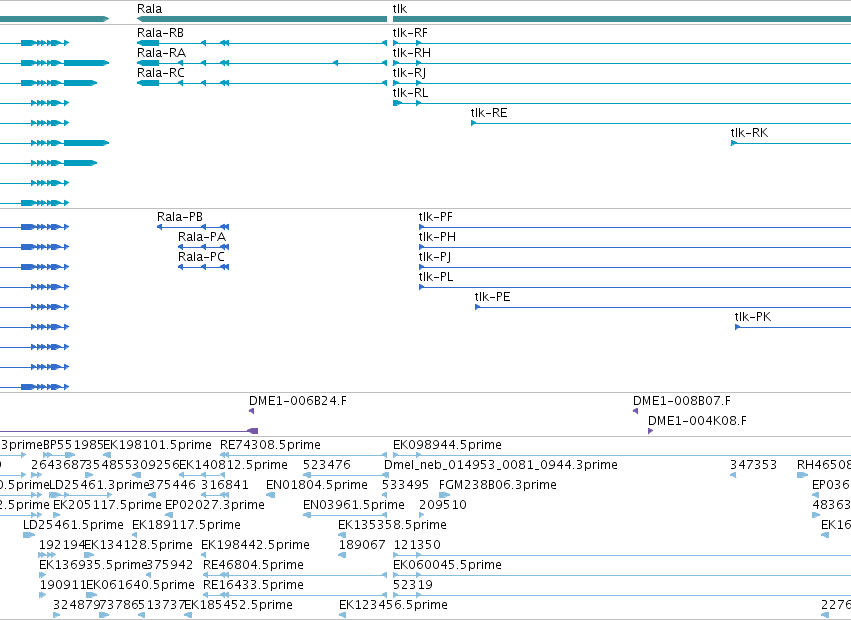Click the 209510 alignment label
This screenshot has width=851, height=620.
pyautogui.click(x=442, y=505)
